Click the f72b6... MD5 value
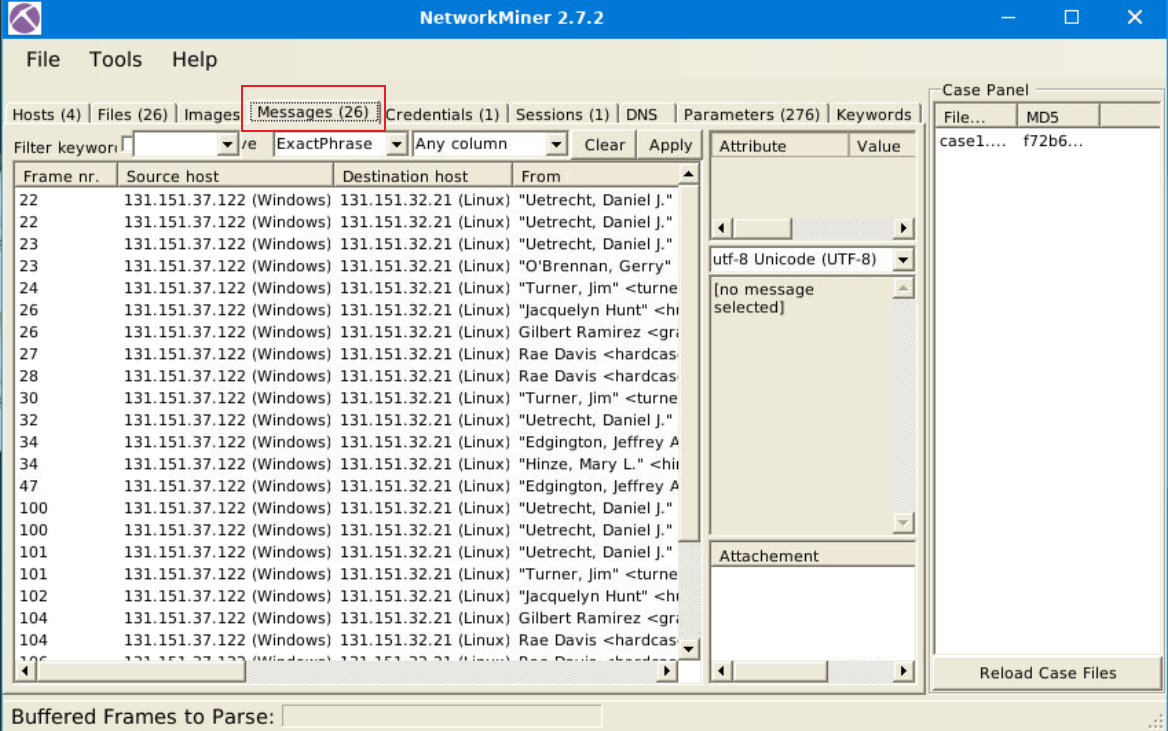The height and width of the screenshot is (731, 1168). click(1053, 142)
